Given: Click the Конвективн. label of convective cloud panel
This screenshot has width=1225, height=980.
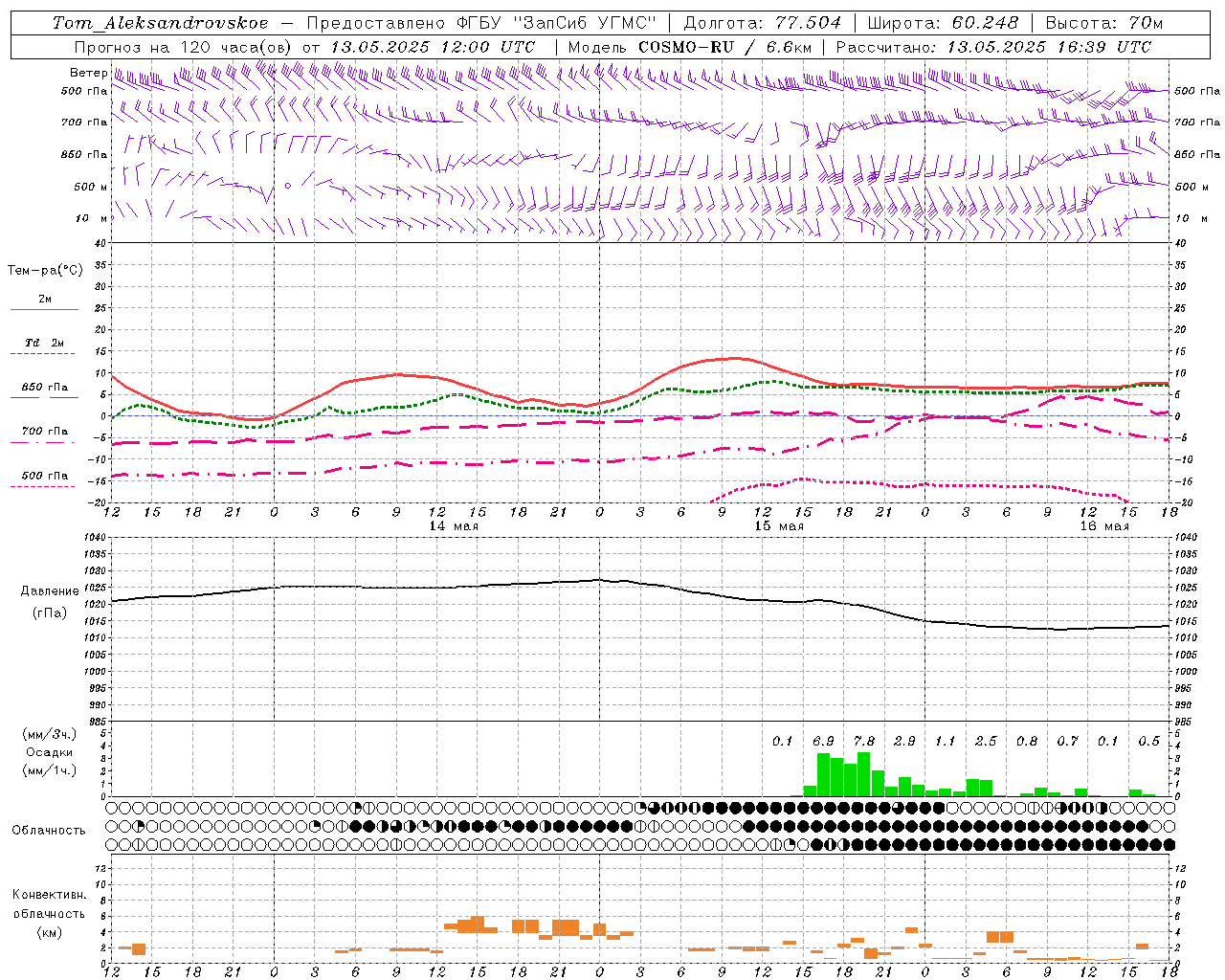Looking at the screenshot, I should (50, 895).
